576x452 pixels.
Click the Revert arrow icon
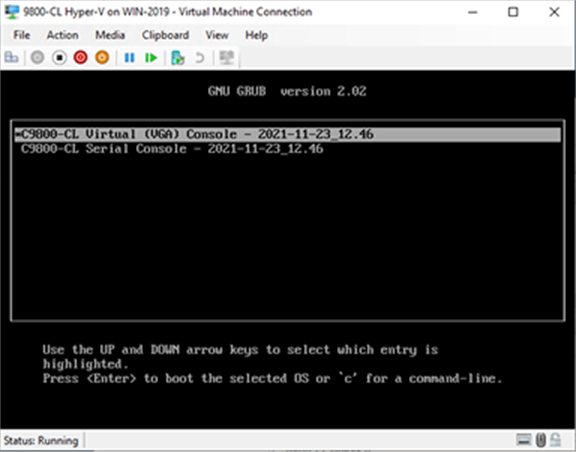[199, 58]
